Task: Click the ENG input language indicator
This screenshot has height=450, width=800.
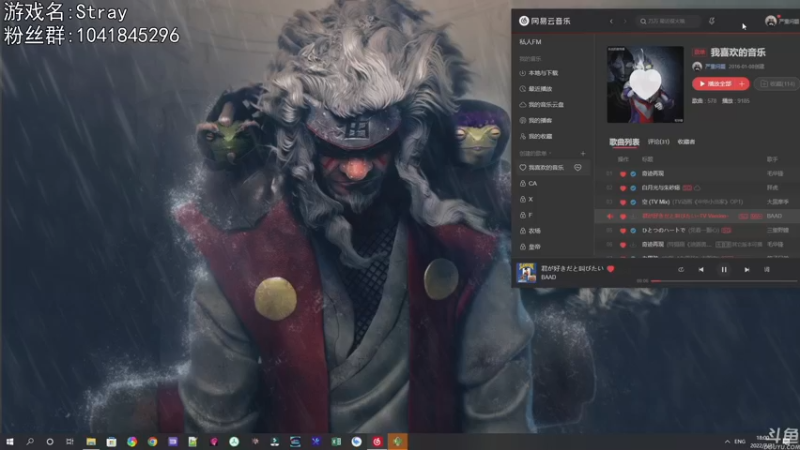Action: click(740, 441)
